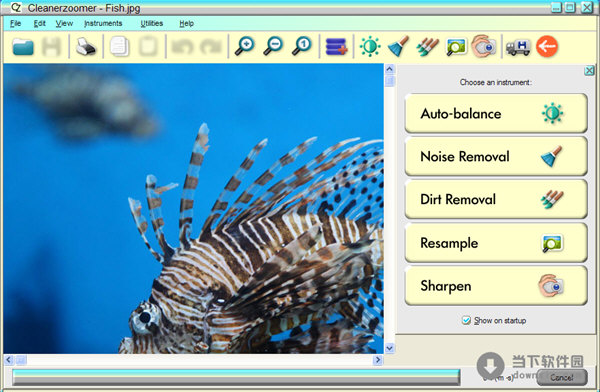
Task: Click the Sharpen camera toolbar icon
Action: (484, 46)
